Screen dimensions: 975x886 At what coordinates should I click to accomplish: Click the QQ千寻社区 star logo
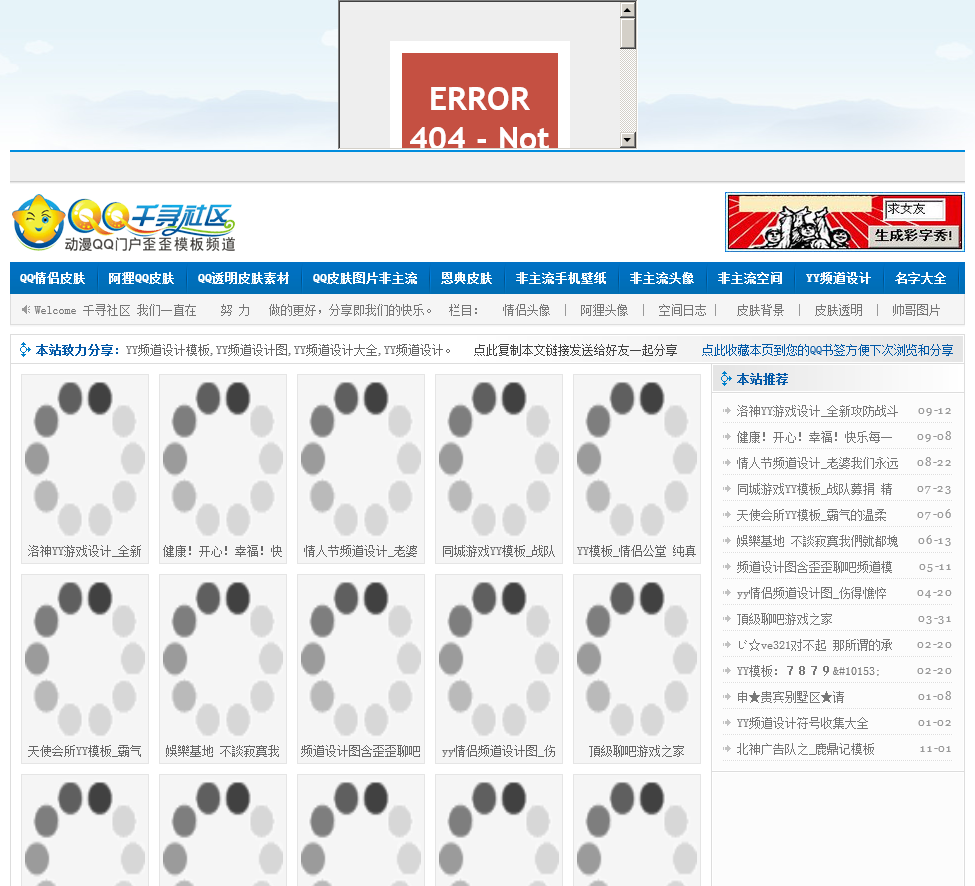click(x=124, y=223)
